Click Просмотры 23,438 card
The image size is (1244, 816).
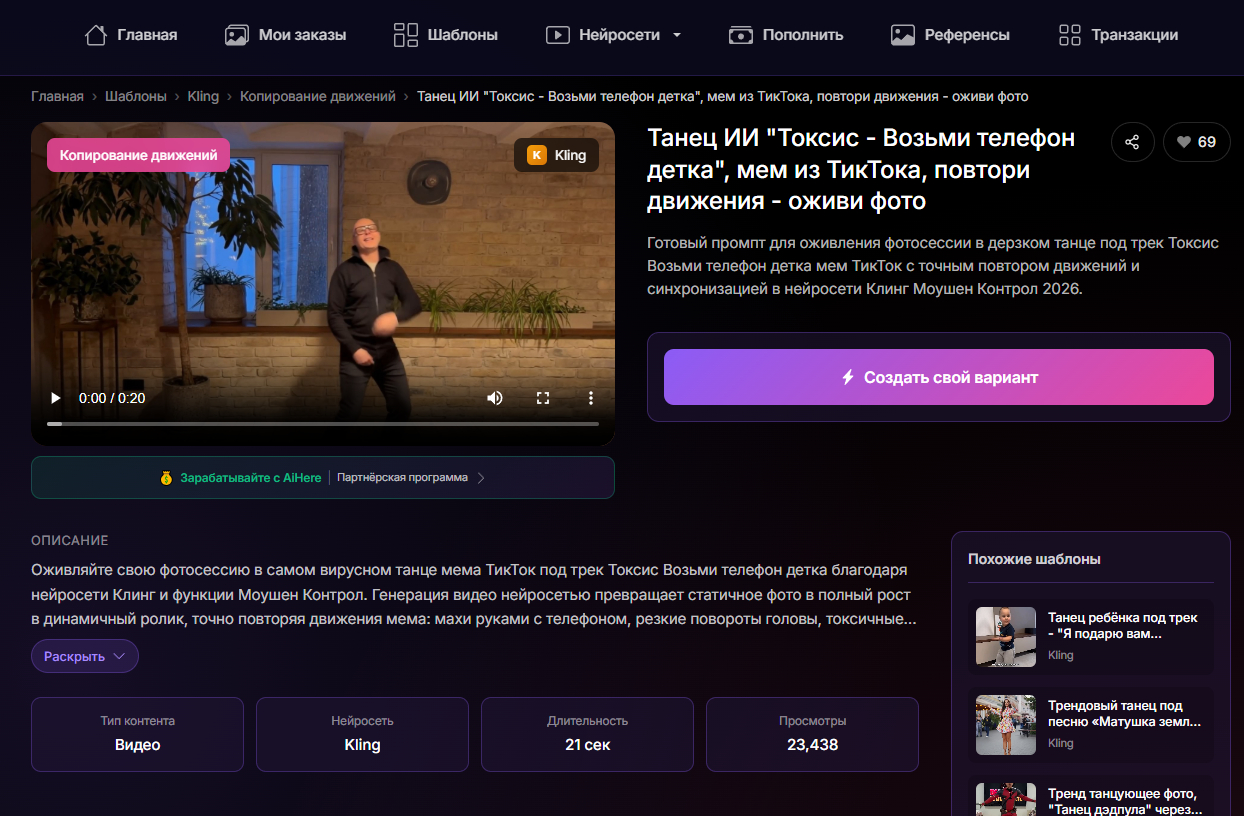(x=812, y=734)
